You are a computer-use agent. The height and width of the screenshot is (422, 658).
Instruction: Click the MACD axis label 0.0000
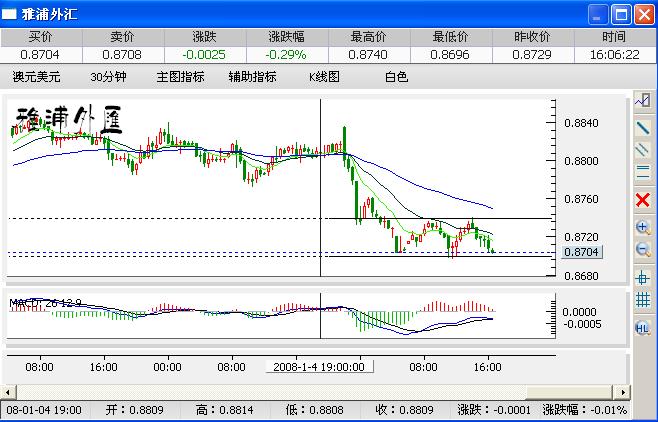[x=579, y=312]
